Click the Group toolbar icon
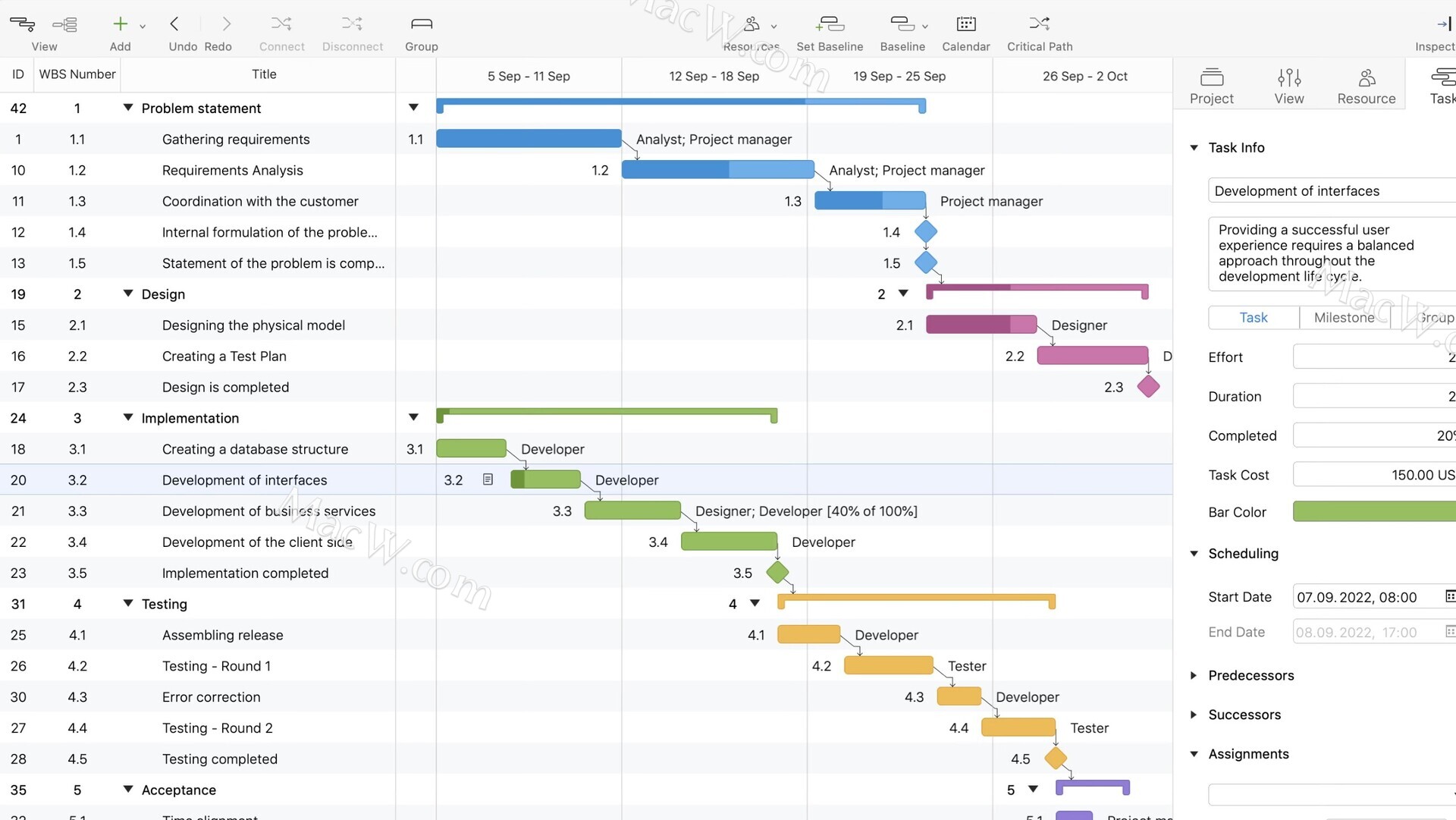Screen dimensions: 1456x820 tap(421, 24)
